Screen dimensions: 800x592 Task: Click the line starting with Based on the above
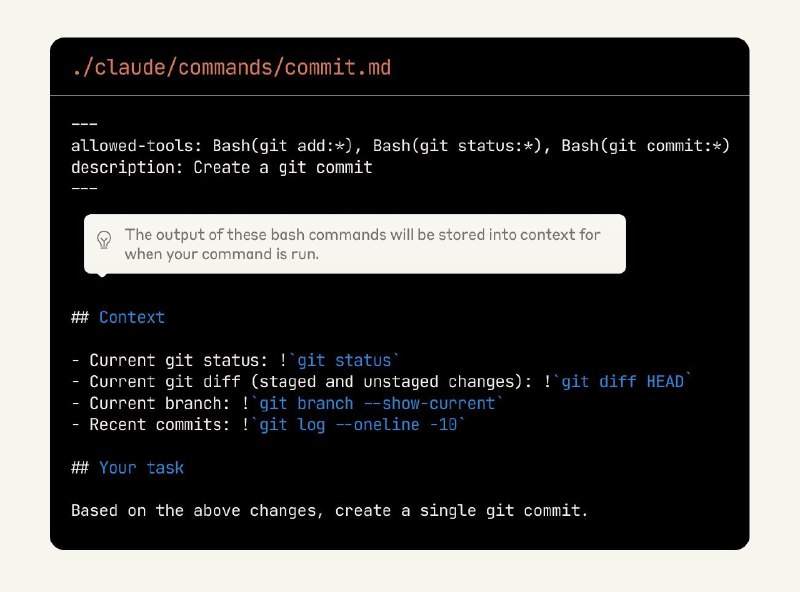(x=329, y=510)
